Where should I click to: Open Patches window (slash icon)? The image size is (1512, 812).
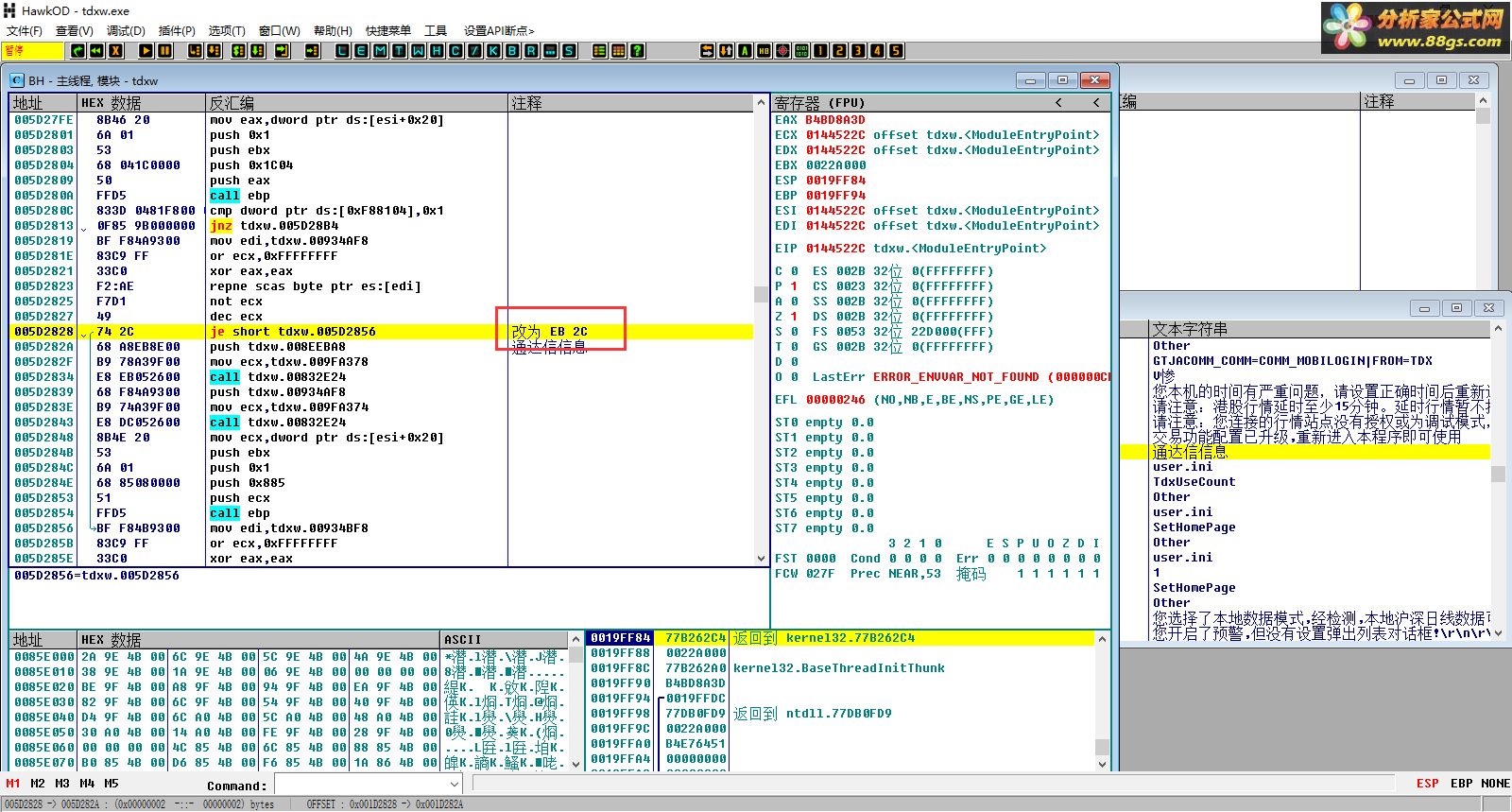474,51
